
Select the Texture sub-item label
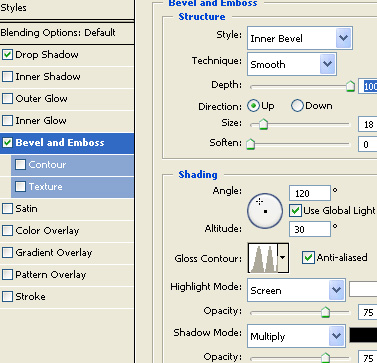click(45, 187)
